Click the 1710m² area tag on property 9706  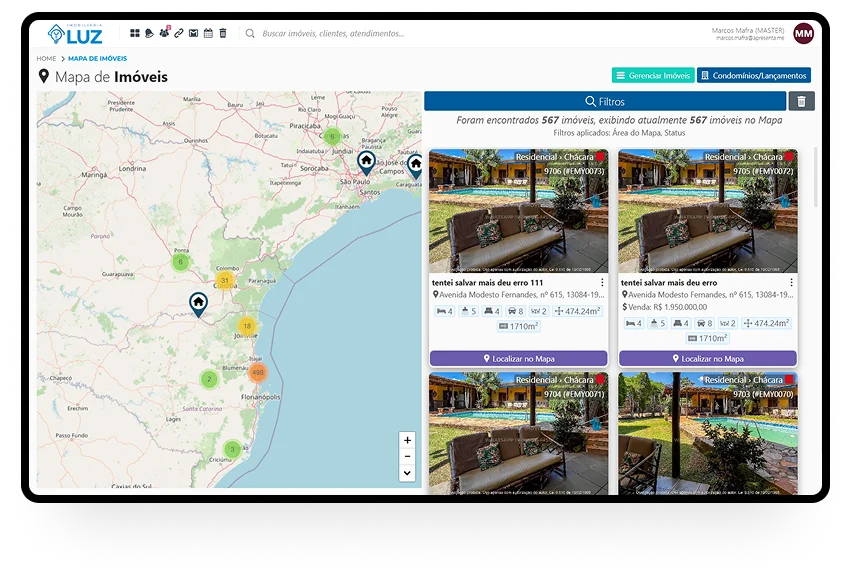click(518, 326)
